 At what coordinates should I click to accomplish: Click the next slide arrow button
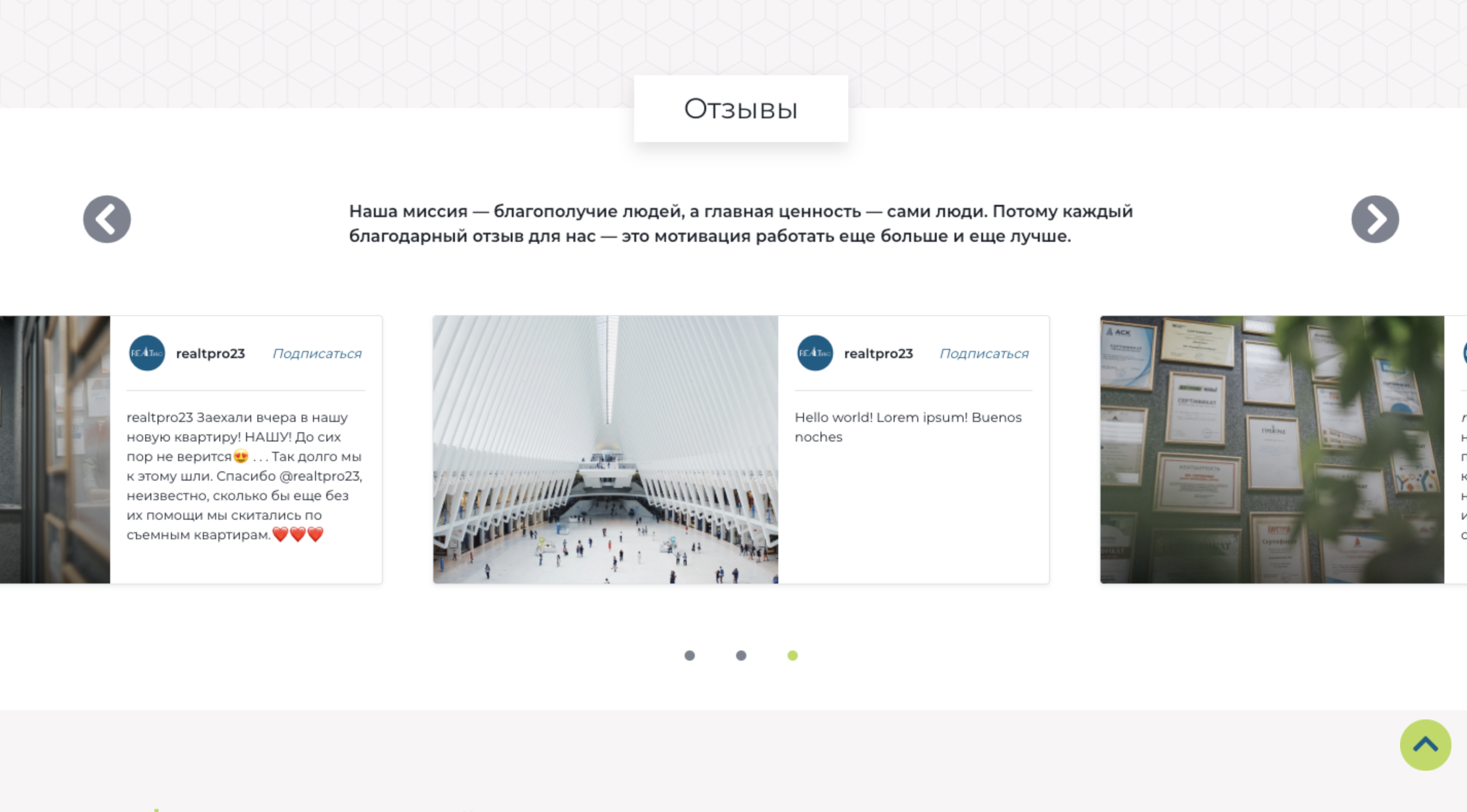tap(1375, 219)
